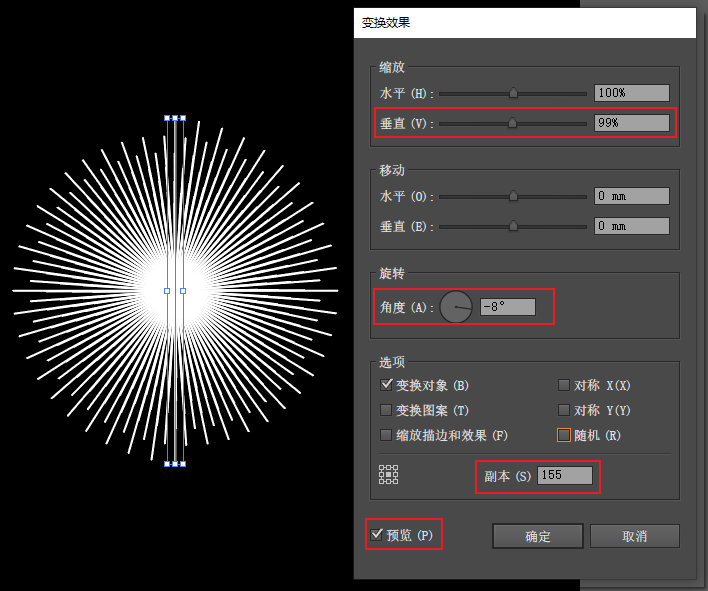Click the vertical scale 垂直 (V) slider handle

(x=512, y=123)
